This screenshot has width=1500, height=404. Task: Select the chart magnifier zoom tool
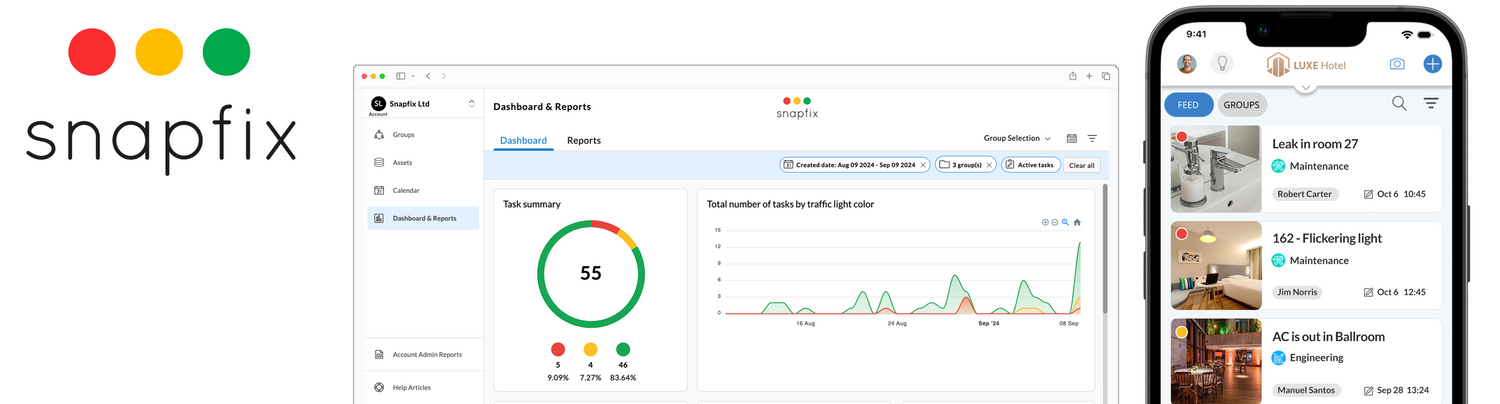pos(1066,222)
